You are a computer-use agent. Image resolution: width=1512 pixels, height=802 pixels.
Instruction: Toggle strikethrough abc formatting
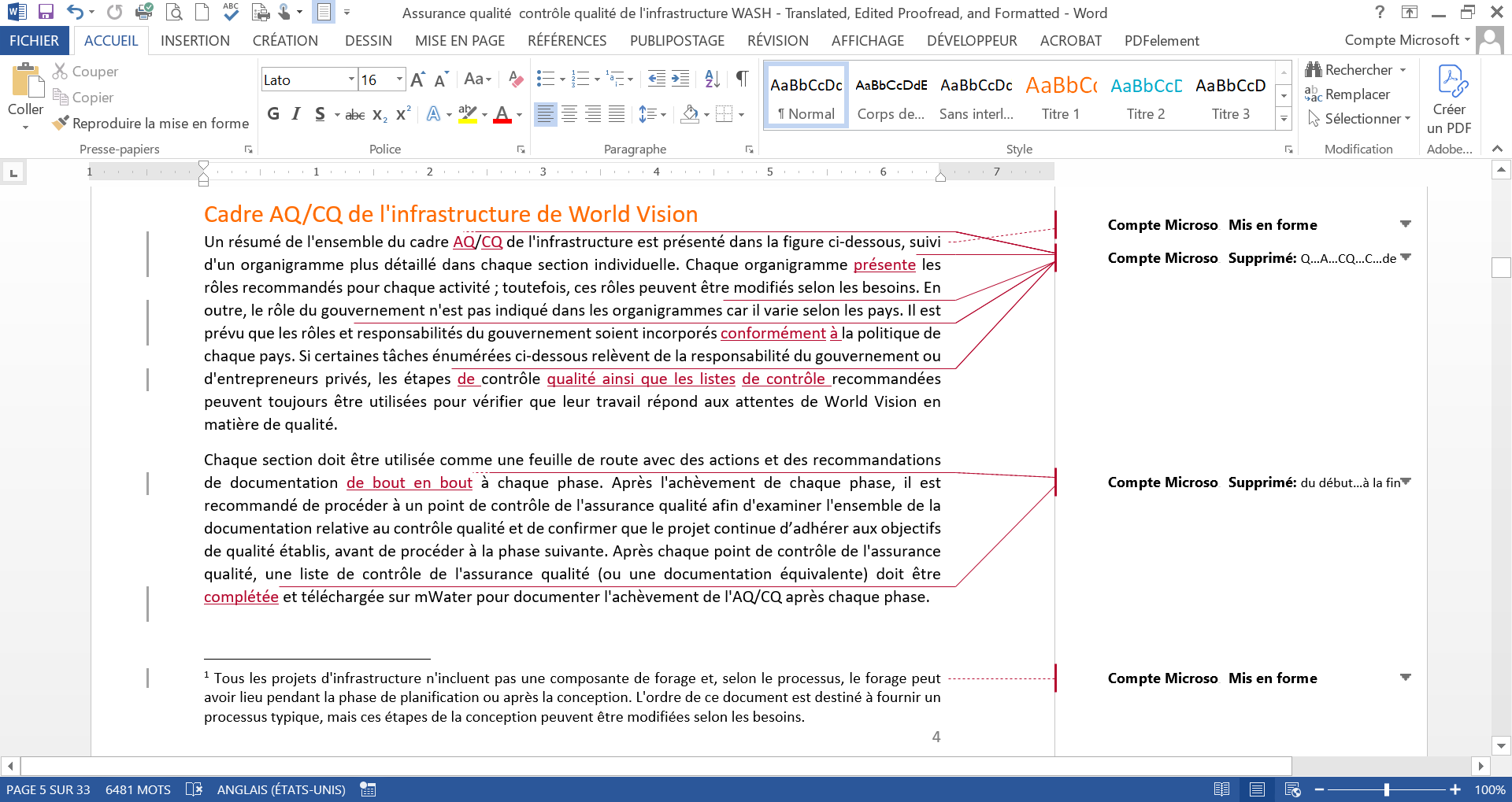(355, 115)
